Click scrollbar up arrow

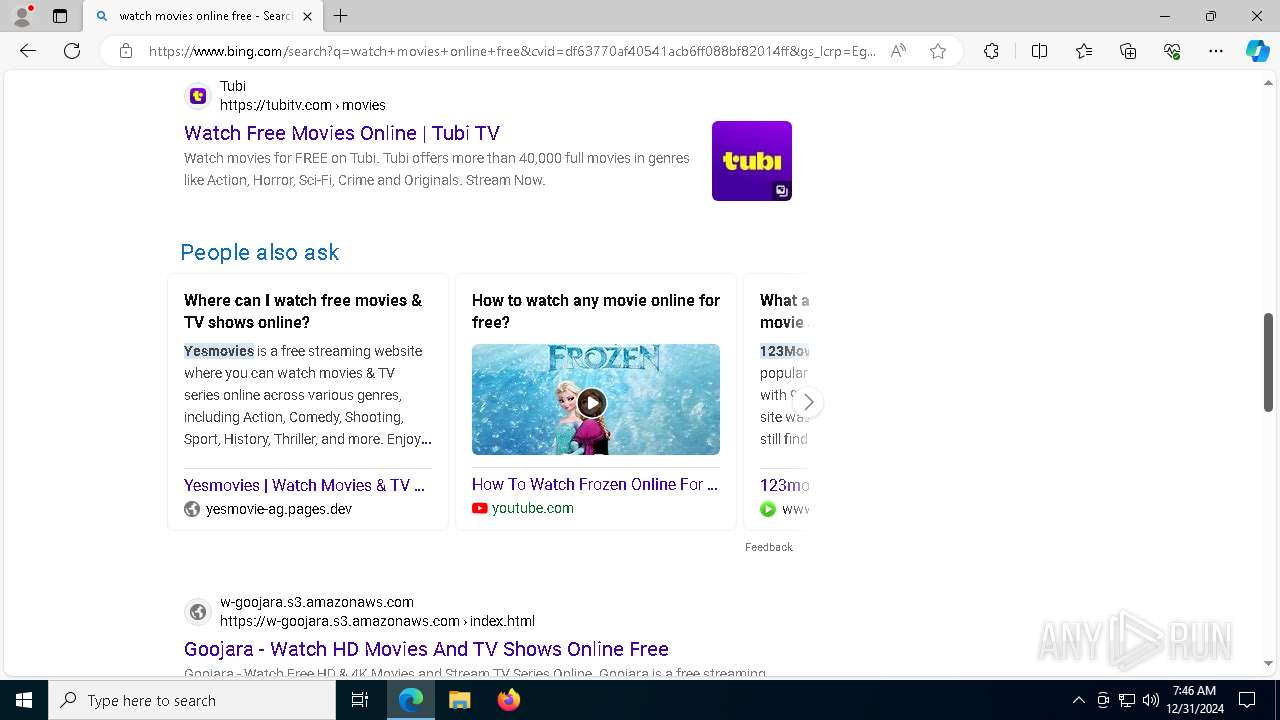[x=1268, y=82]
